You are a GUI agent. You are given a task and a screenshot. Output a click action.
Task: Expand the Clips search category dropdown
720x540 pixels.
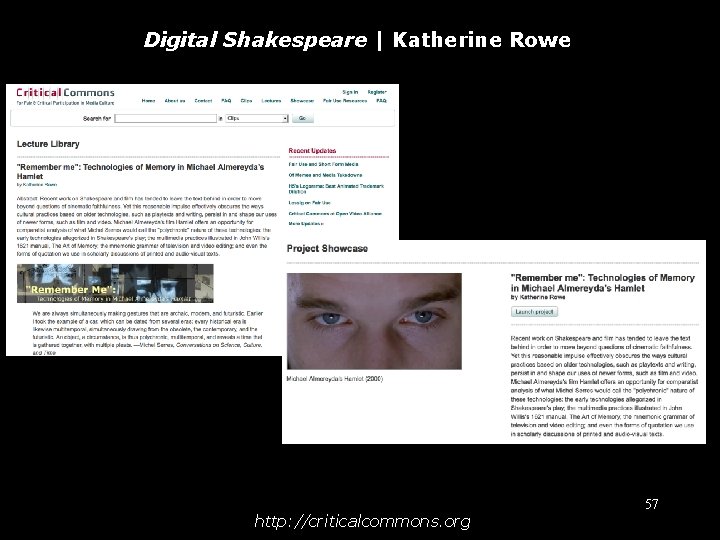pyautogui.click(x=257, y=118)
